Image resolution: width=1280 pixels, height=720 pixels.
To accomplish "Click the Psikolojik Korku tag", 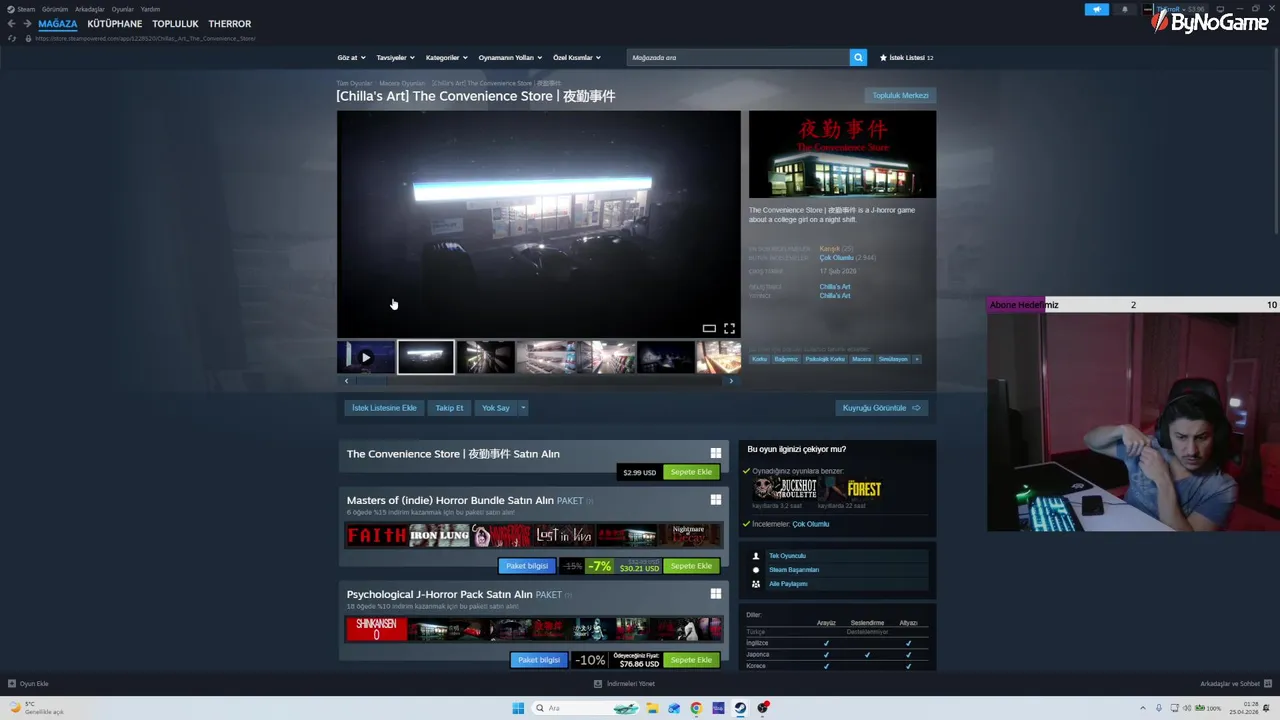I will 825,359.
